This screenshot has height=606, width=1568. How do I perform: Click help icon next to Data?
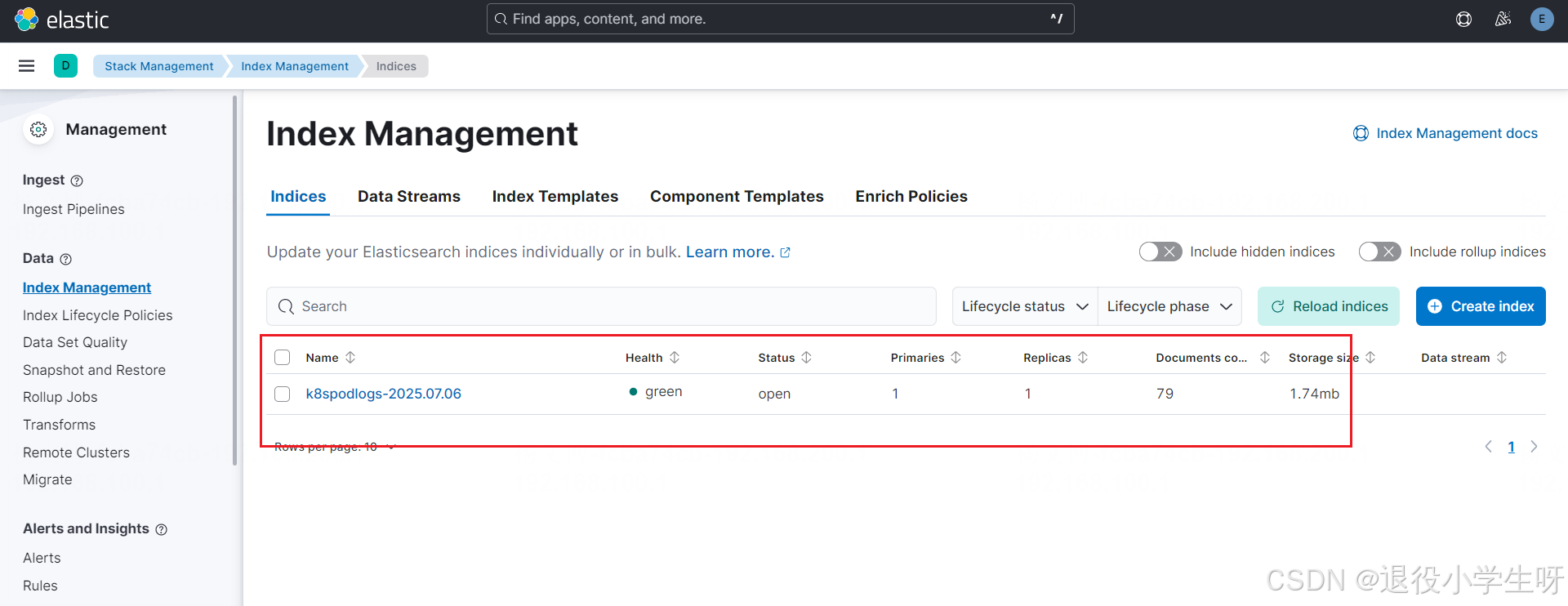[x=66, y=259]
